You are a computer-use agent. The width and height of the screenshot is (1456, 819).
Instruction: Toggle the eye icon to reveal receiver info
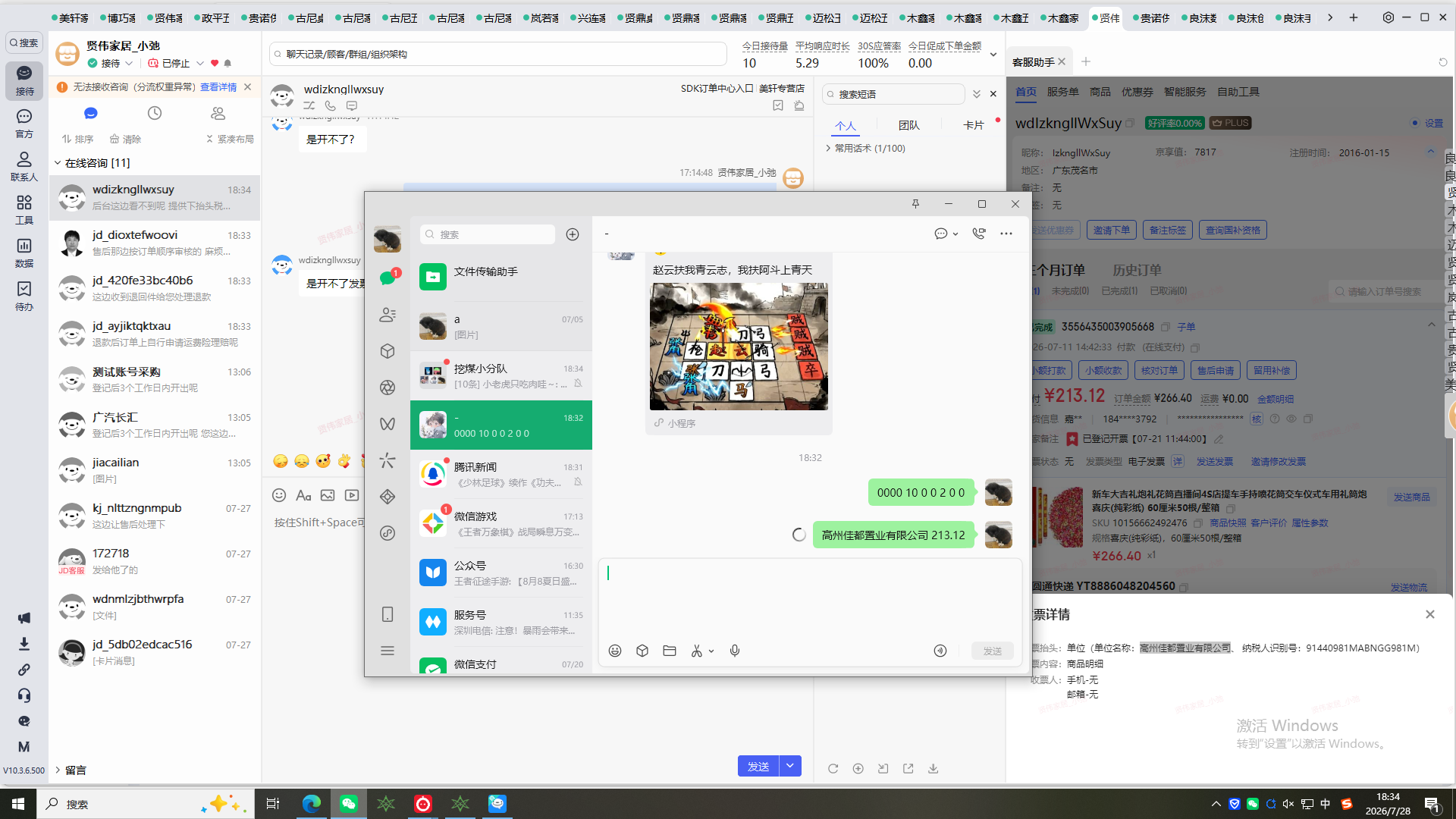tap(1291, 419)
